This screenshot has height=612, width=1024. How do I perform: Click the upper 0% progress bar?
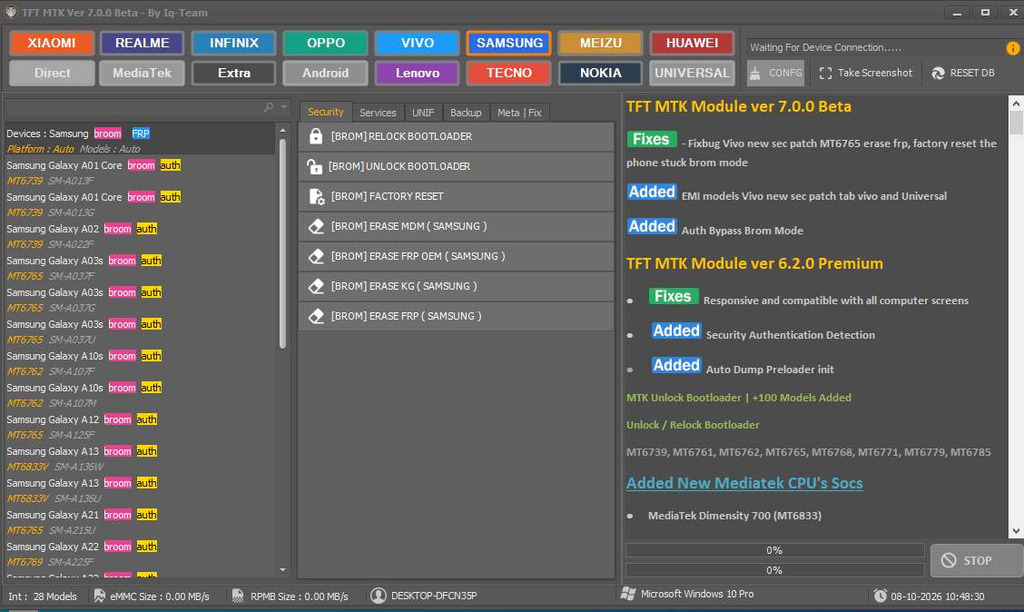pyautogui.click(x=775, y=550)
